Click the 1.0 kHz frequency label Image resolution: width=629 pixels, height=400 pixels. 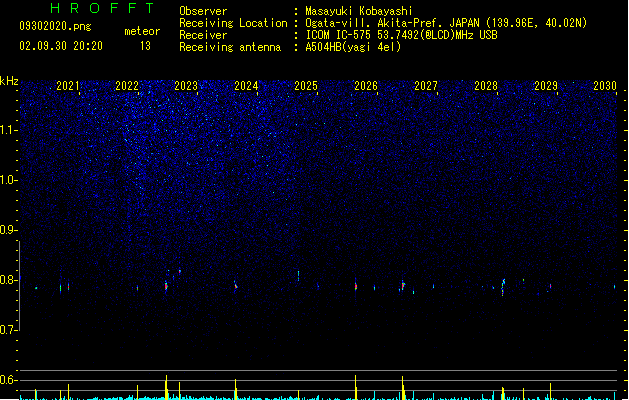tap(9, 180)
